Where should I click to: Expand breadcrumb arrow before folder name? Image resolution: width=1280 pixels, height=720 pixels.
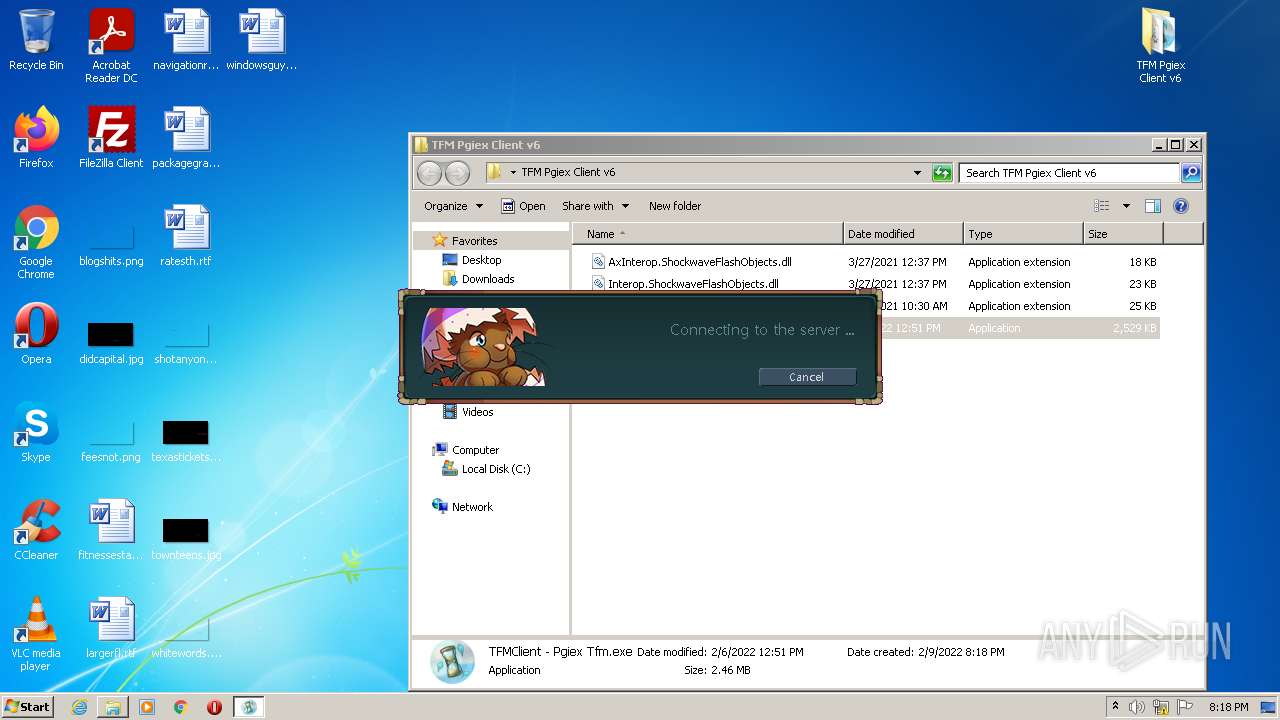pyautogui.click(x=513, y=173)
